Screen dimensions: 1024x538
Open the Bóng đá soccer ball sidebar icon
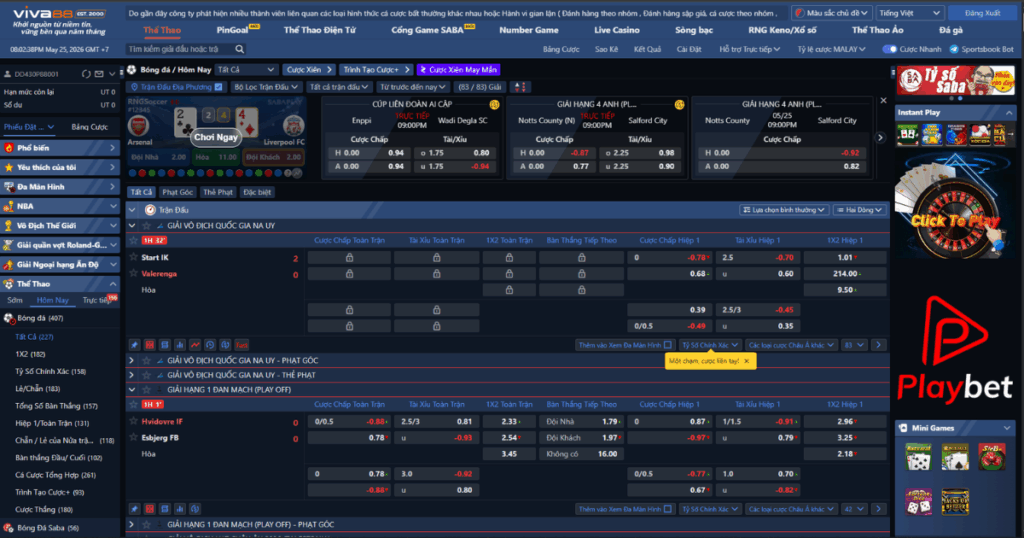9,318
